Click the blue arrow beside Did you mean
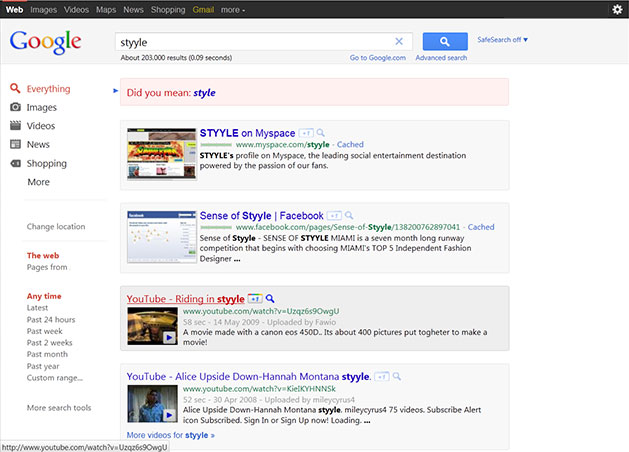 tap(116, 91)
